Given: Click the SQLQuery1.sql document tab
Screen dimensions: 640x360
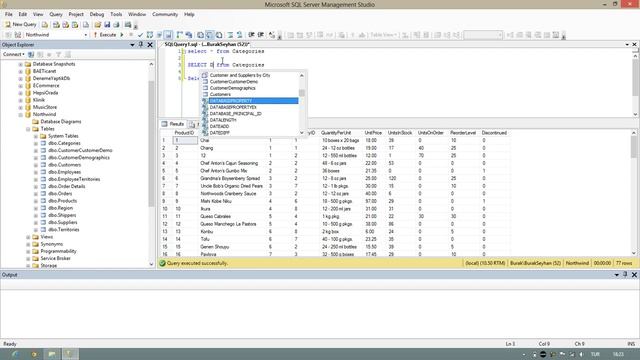Looking at the screenshot, I should coord(206,44).
